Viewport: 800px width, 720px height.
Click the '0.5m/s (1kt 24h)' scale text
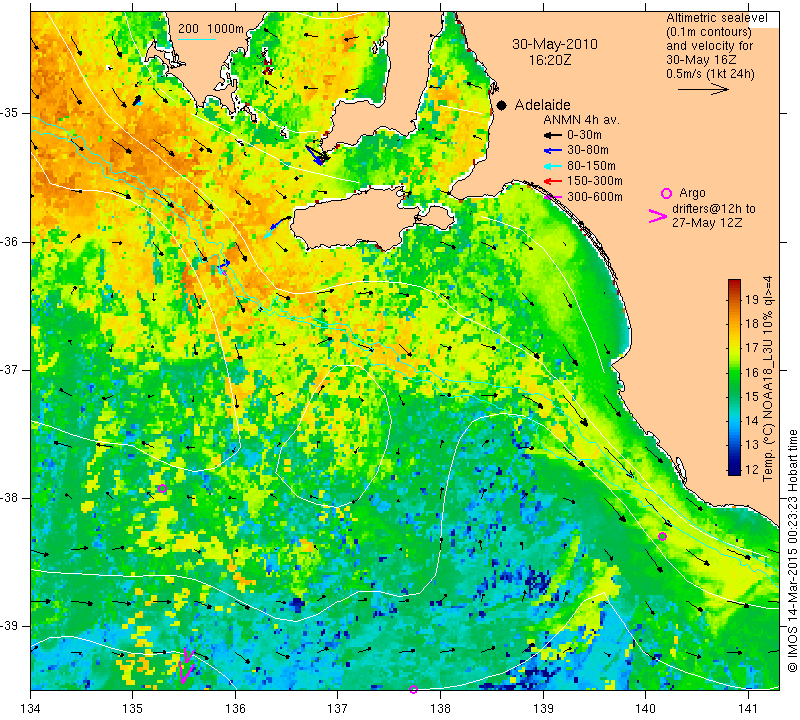pyautogui.click(x=710, y=73)
